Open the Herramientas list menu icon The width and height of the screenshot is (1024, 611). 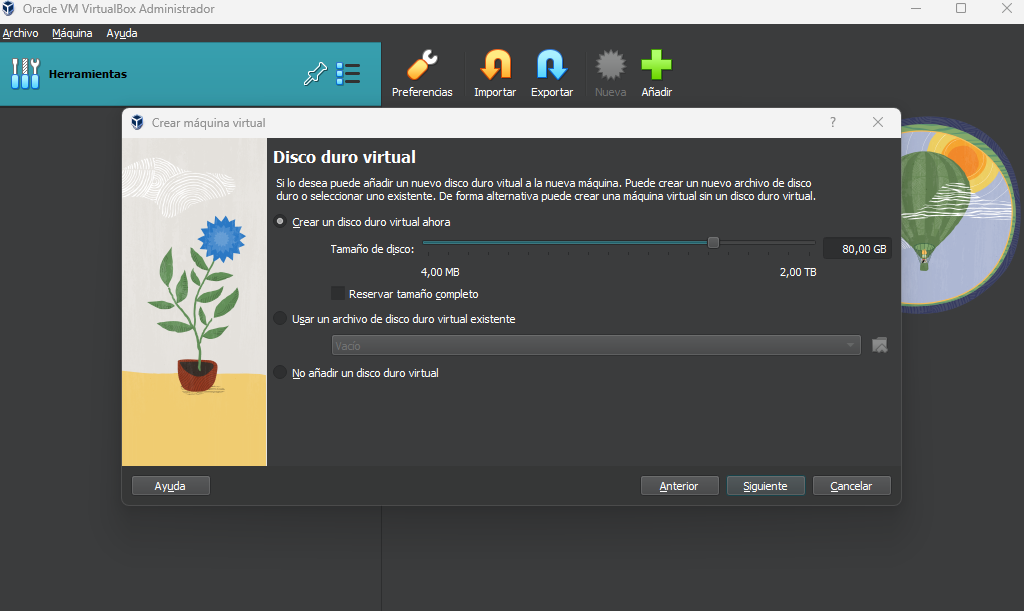[x=348, y=74]
